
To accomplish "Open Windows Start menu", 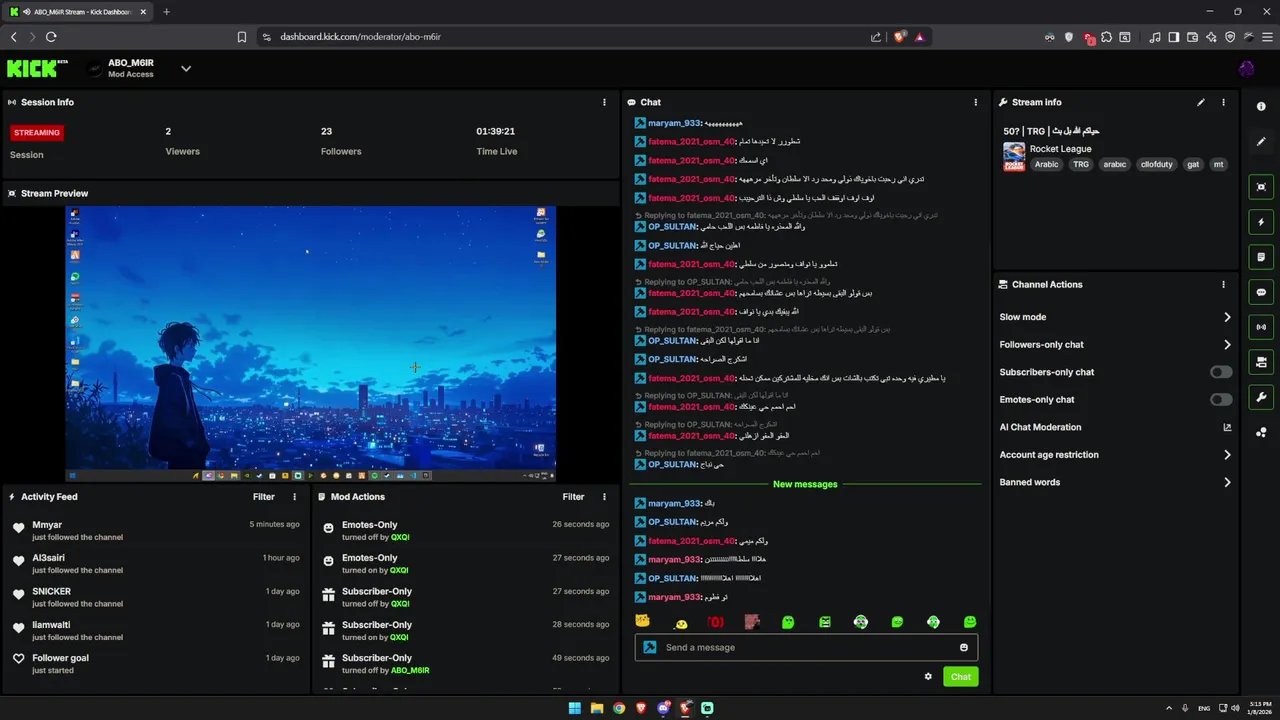I will pos(574,708).
